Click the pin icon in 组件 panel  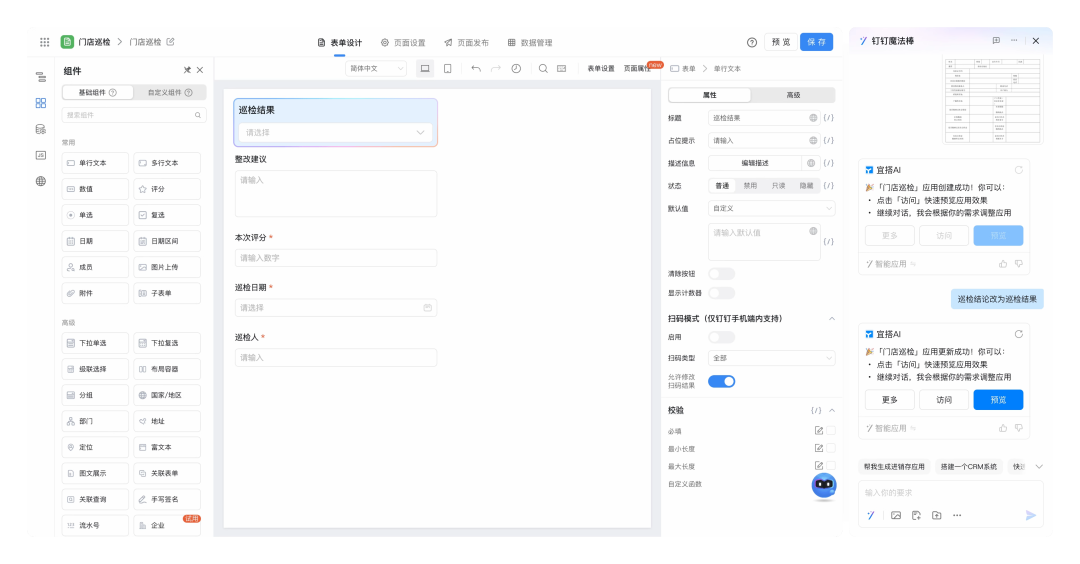coord(187,70)
